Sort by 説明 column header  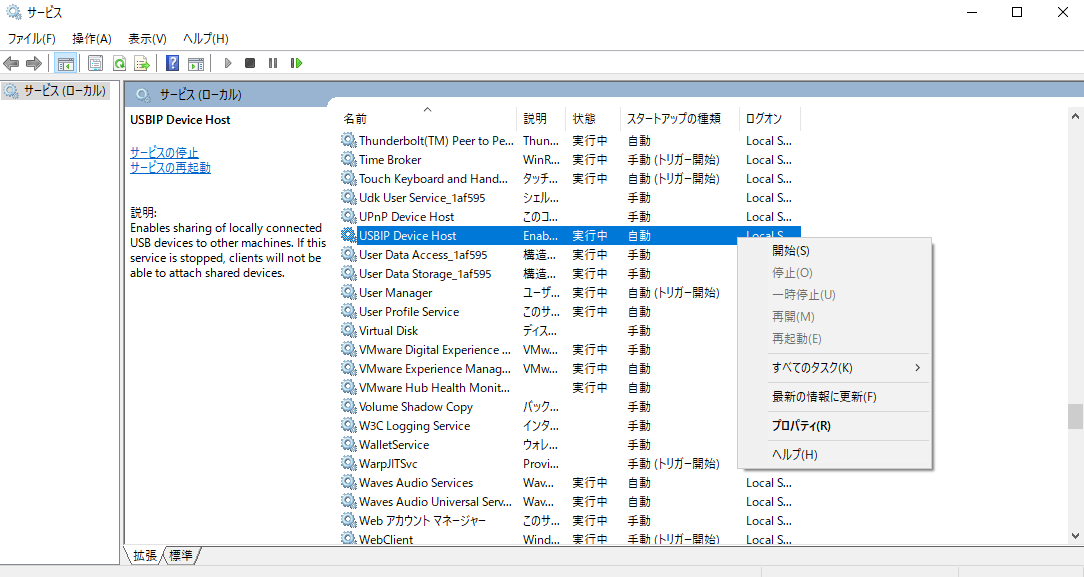541,119
